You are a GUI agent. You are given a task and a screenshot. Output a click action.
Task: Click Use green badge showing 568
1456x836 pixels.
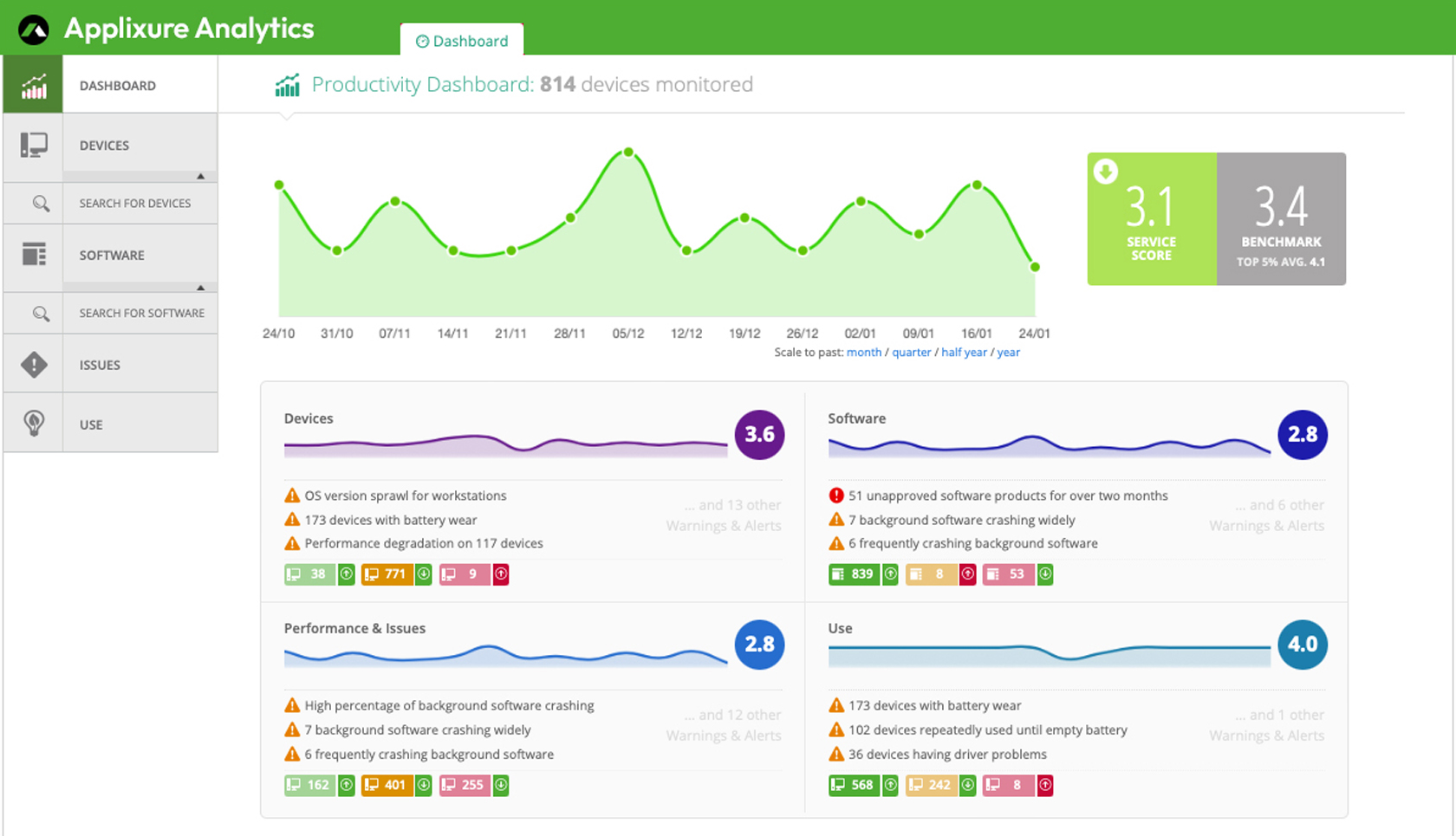coord(855,785)
